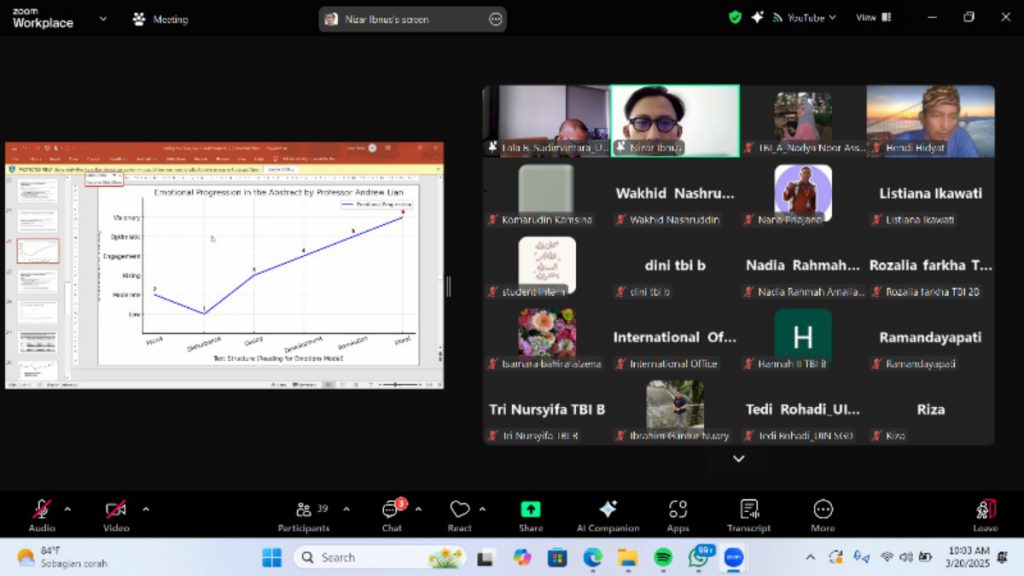Open the Transcript panel
This screenshot has height=576, width=1024.
point(749,515)
